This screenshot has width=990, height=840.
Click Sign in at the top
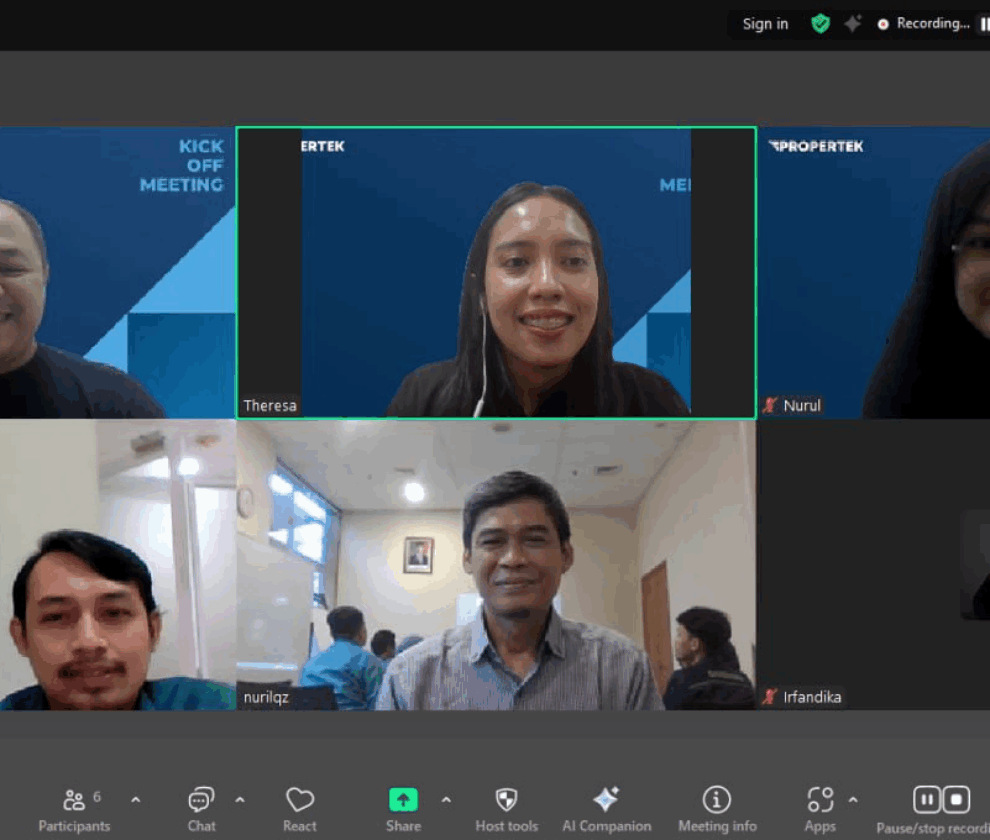(x=765, y=24)
